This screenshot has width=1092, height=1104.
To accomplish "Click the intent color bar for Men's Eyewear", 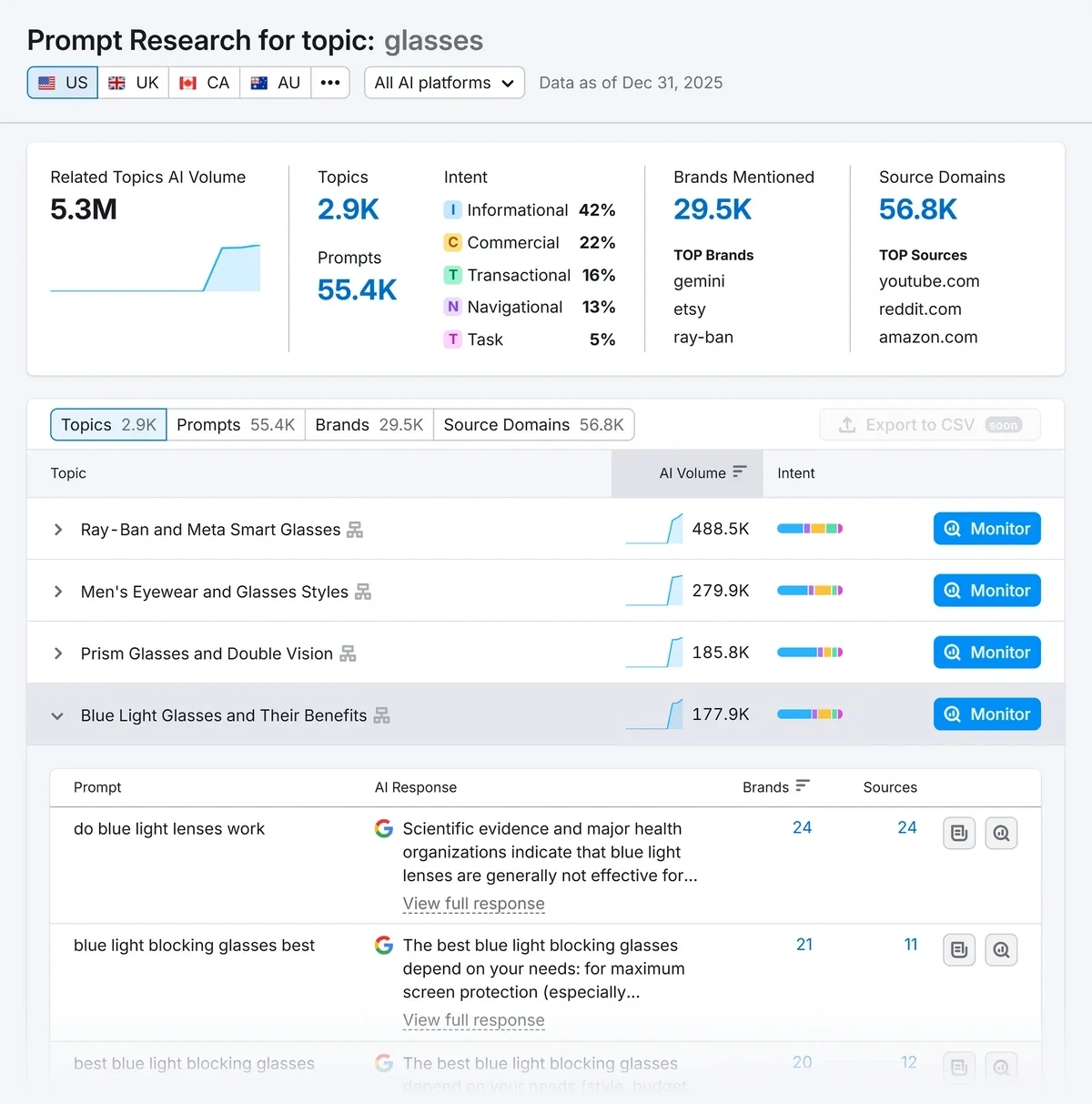I will (x=809, y=591).
